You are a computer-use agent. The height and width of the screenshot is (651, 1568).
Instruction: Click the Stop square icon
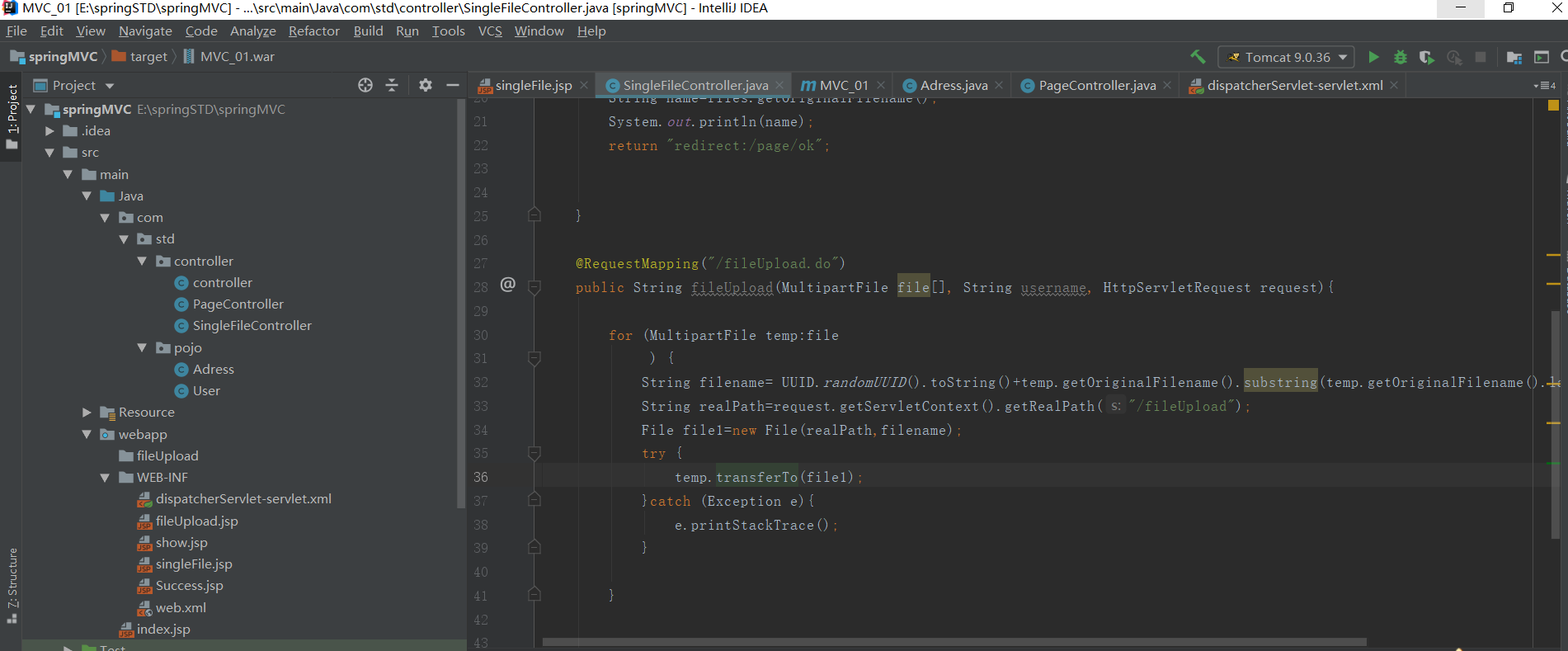[1481, 57]
